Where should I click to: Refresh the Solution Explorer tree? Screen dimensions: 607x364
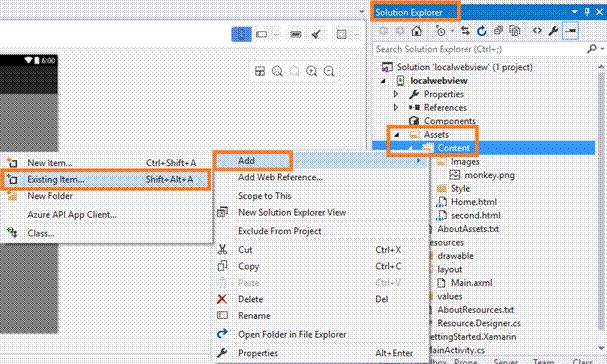coord(482,31)
